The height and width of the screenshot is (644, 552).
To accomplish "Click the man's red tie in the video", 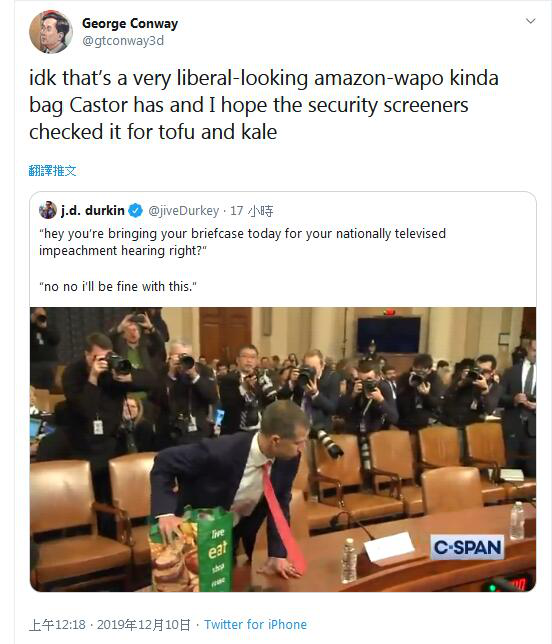I will point(283,520).
